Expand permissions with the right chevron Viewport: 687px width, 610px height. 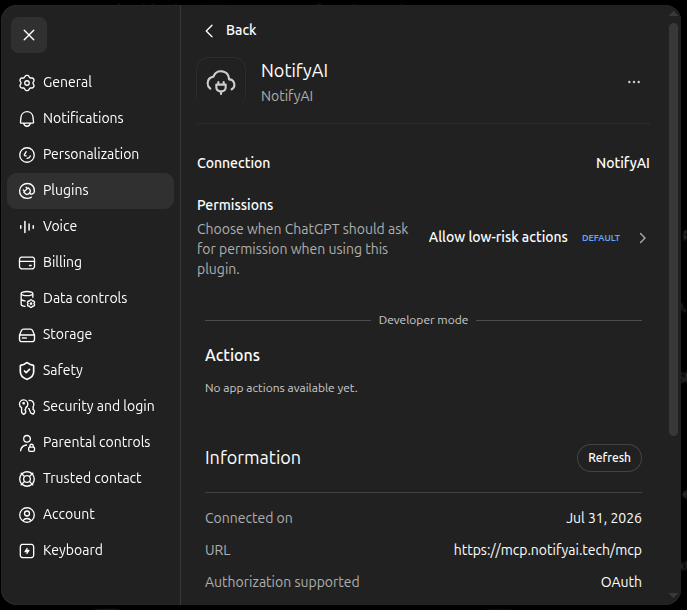coord(642,238)
